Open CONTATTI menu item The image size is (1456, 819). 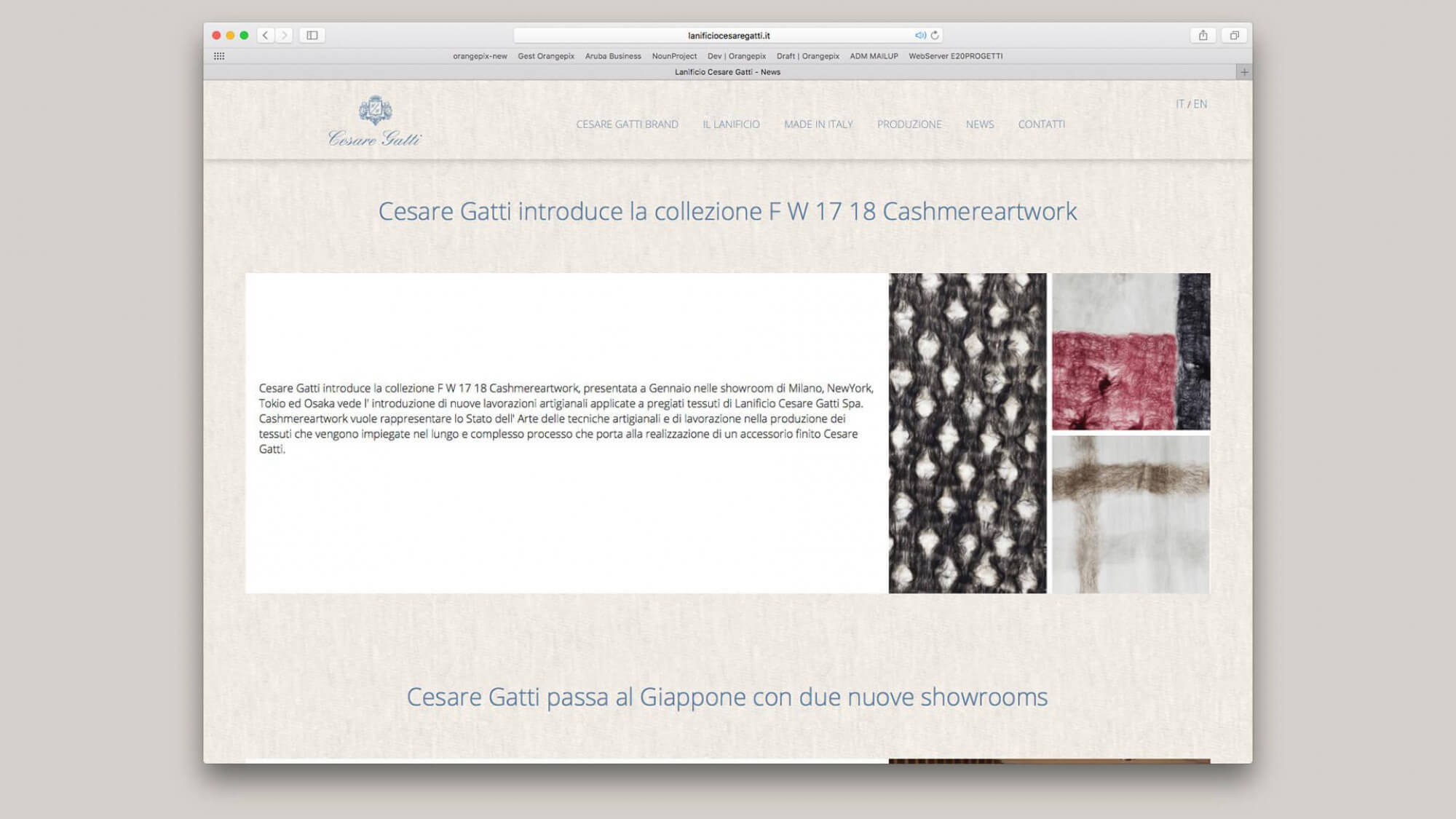point(1042,124)
